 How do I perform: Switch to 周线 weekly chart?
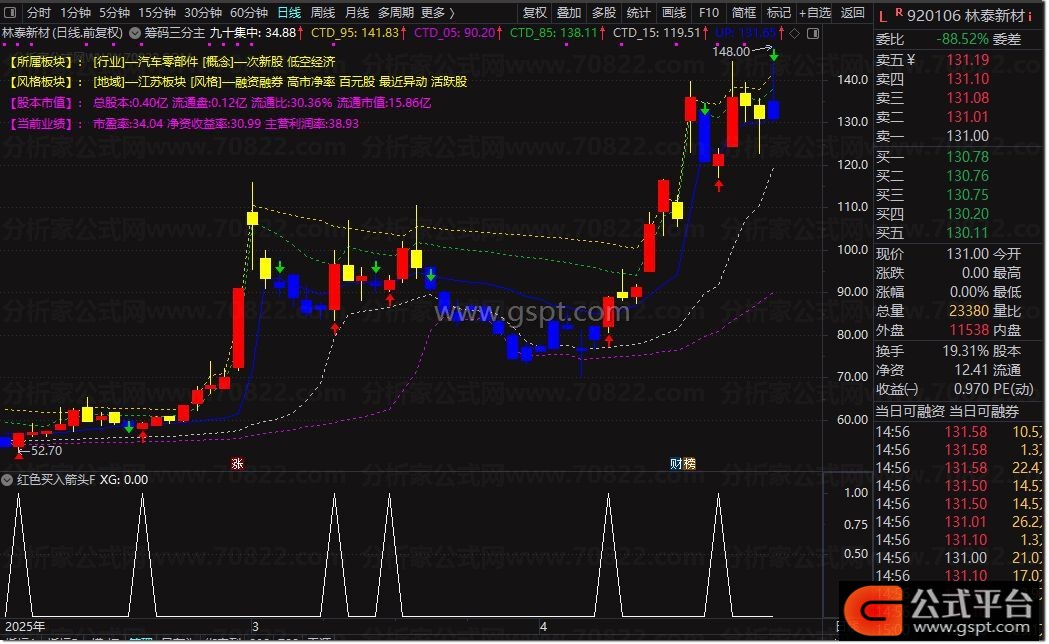323,13
